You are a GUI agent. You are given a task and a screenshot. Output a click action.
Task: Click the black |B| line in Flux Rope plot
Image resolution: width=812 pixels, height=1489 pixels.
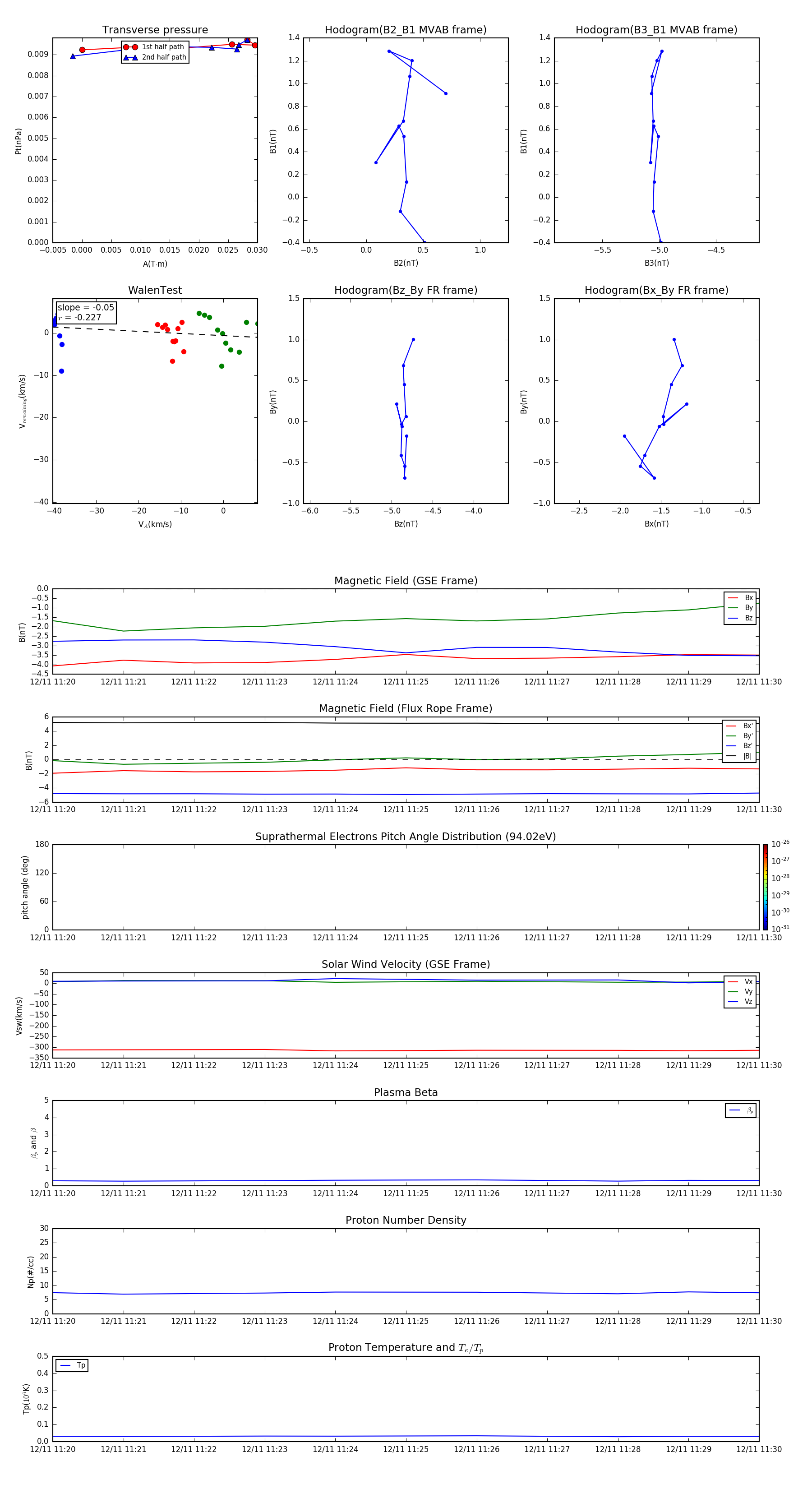pyautogui.click(x=406, y=723)
